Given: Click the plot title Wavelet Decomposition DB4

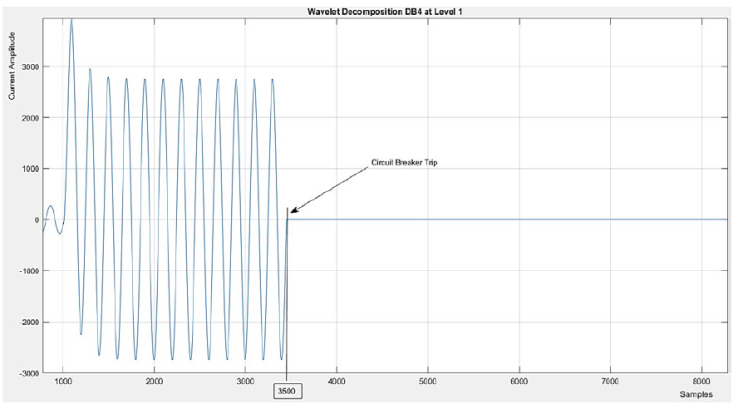Looking at the screenshot, I should [x=388, y=9].
